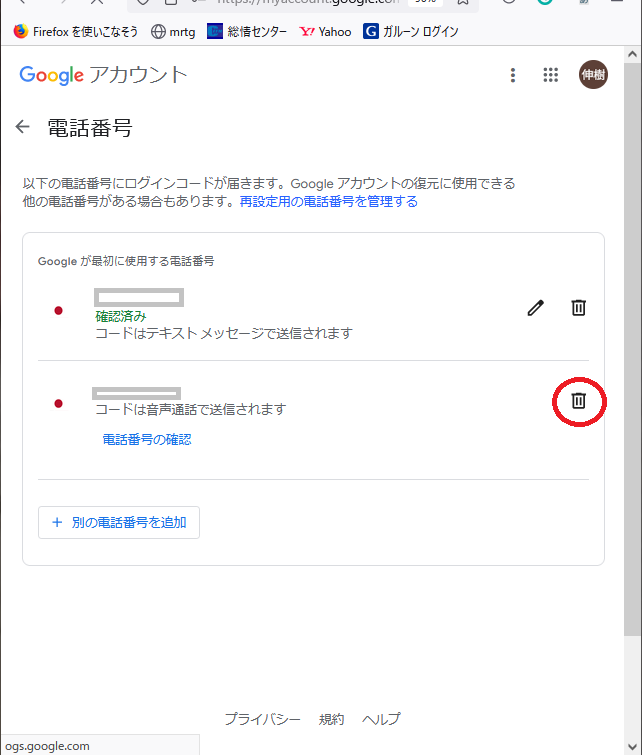642x755 pixels.
Task: Click the 伸樹 profile avatar
Action: click(x=593, y=75)
